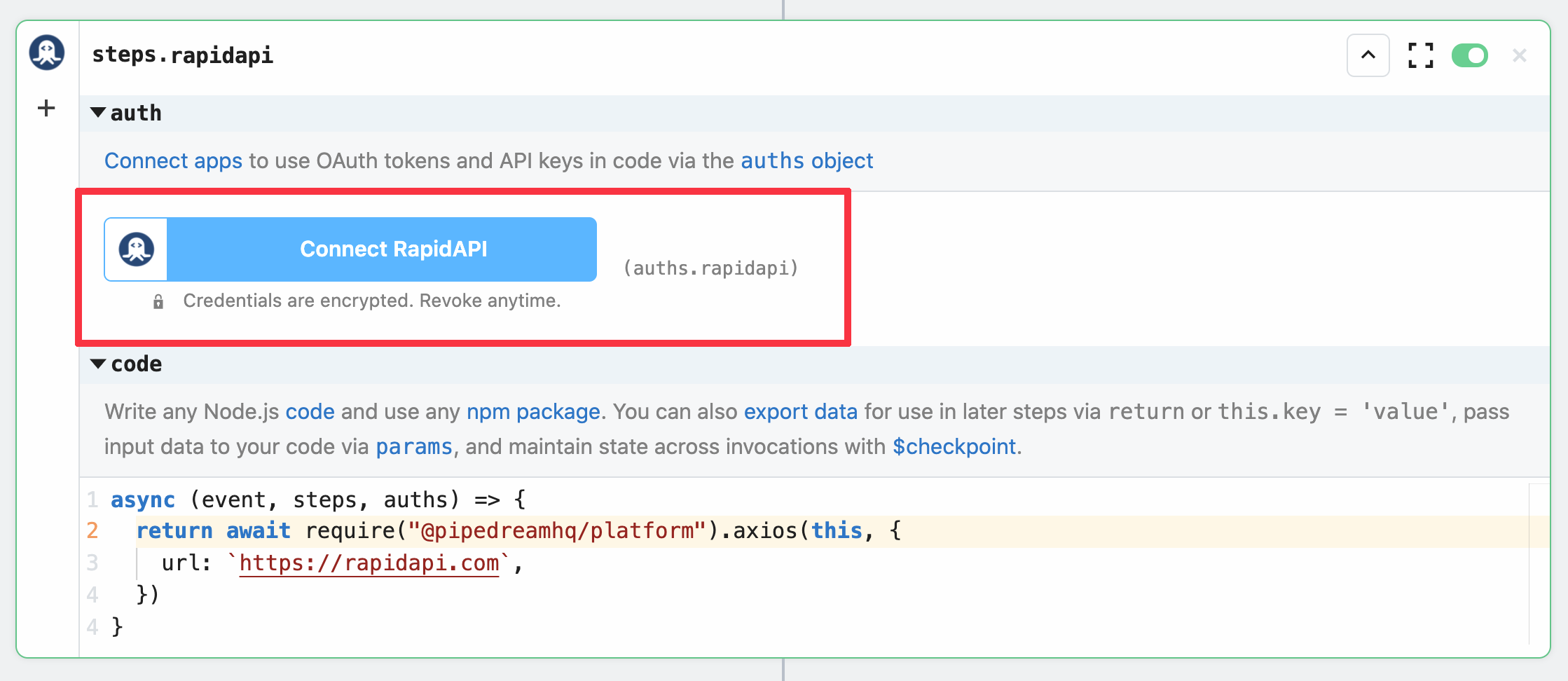Open the $checkpoint link
The width and height of the screenshot is (1568, 681).
pos(954,446)
